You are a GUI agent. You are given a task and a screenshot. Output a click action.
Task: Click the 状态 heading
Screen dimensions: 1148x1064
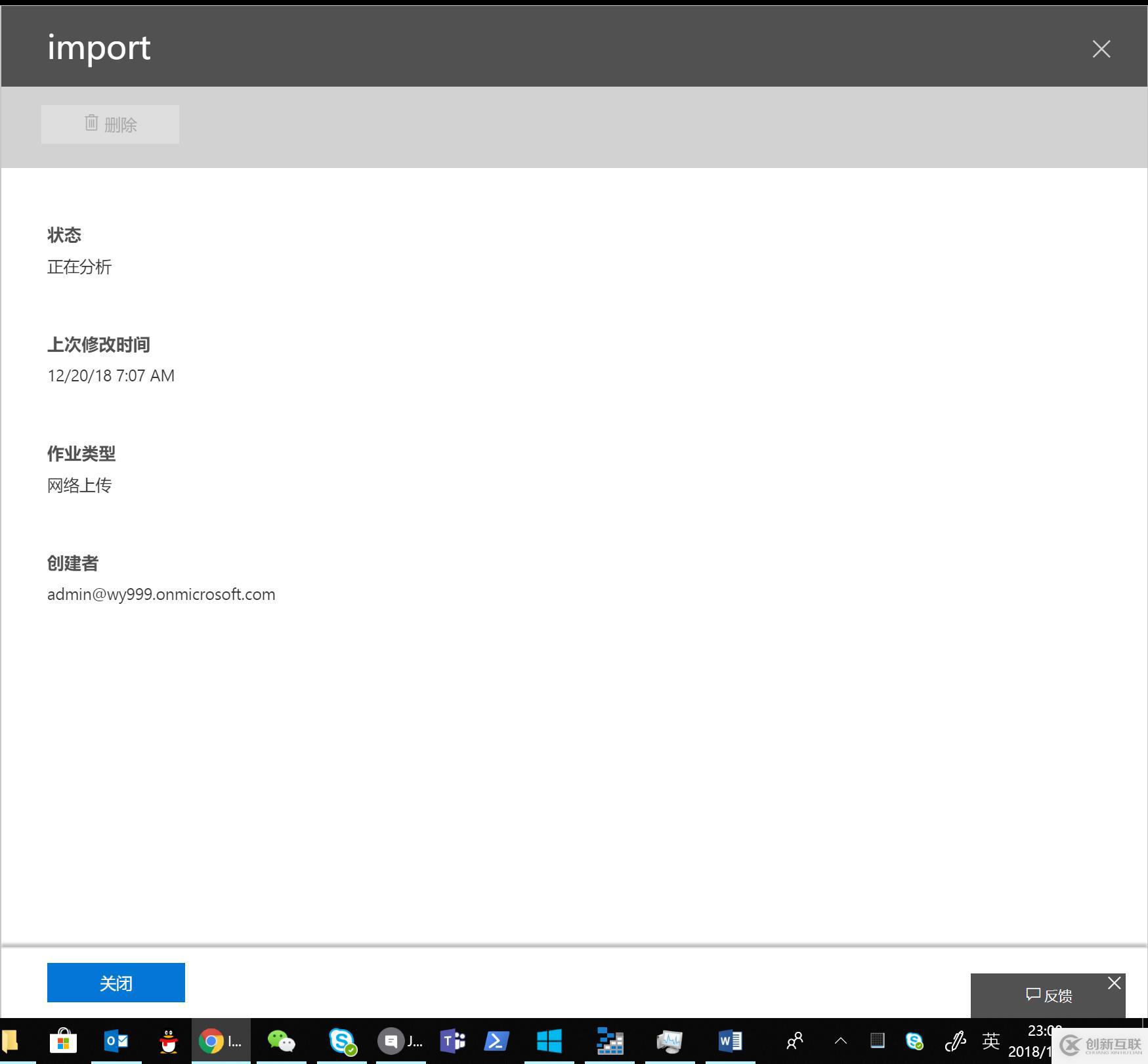pos(64,235)
